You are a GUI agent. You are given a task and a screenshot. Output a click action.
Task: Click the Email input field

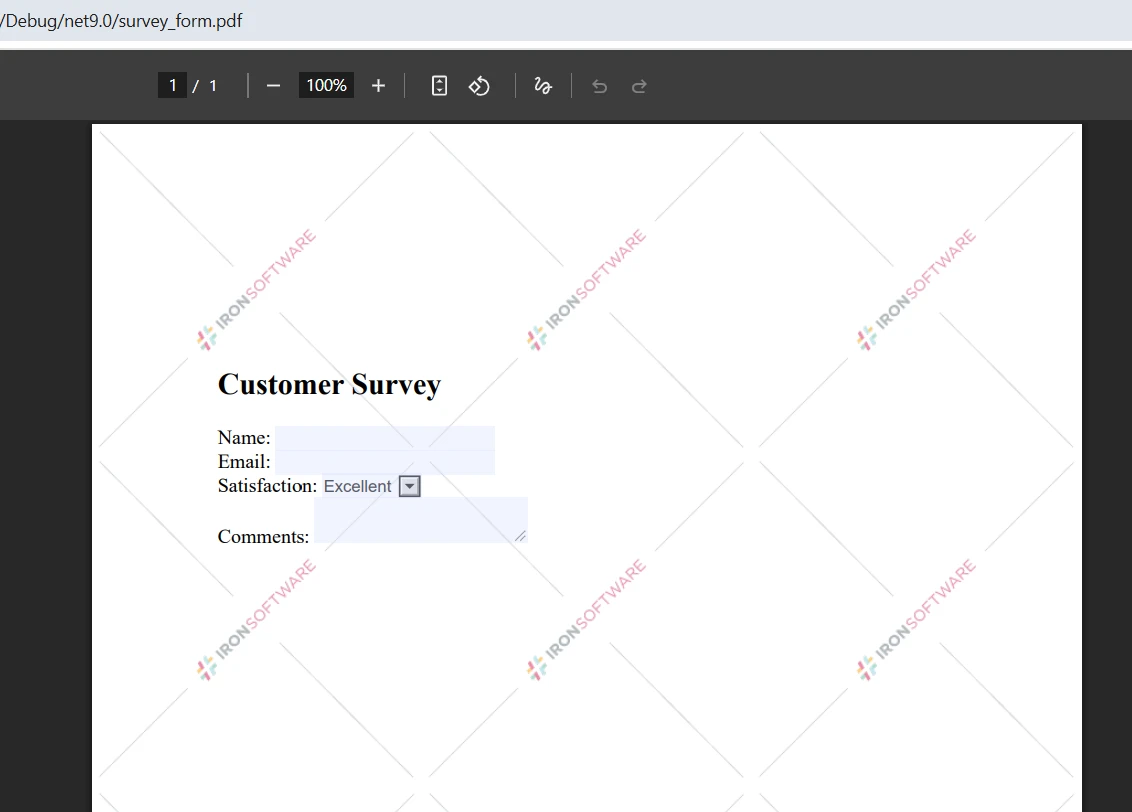tap(384, 461)
